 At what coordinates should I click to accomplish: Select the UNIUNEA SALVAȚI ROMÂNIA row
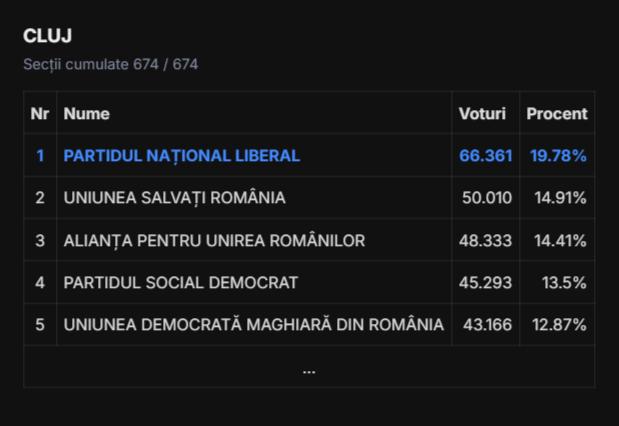click(x=174, y=198)
